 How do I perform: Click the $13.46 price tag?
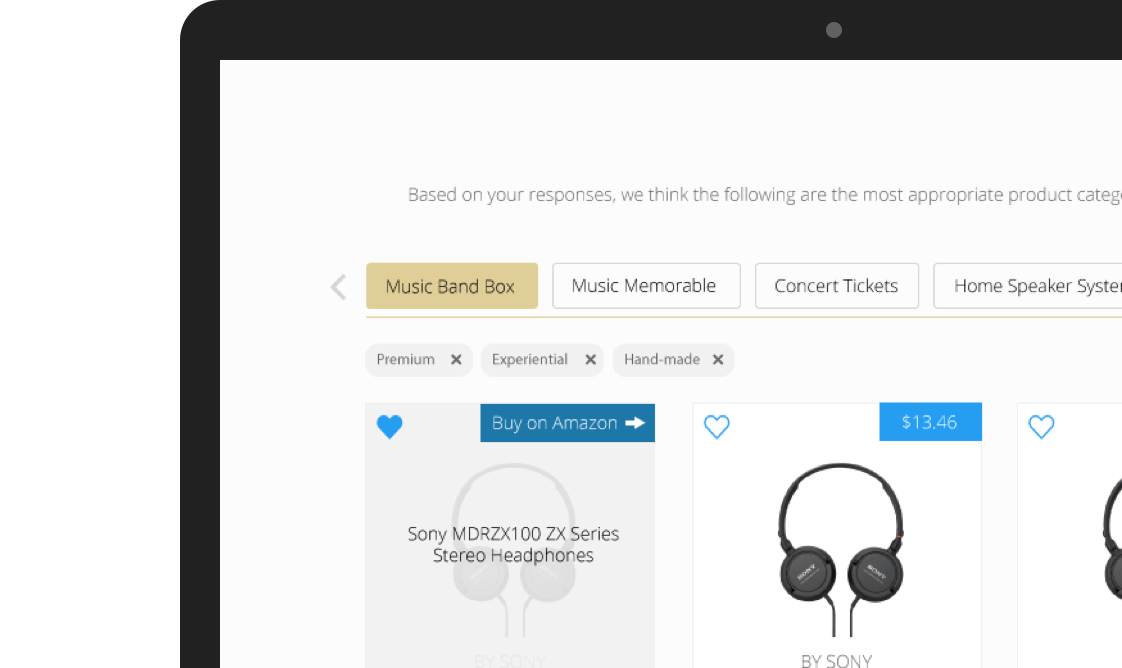[x=930, y=422]
